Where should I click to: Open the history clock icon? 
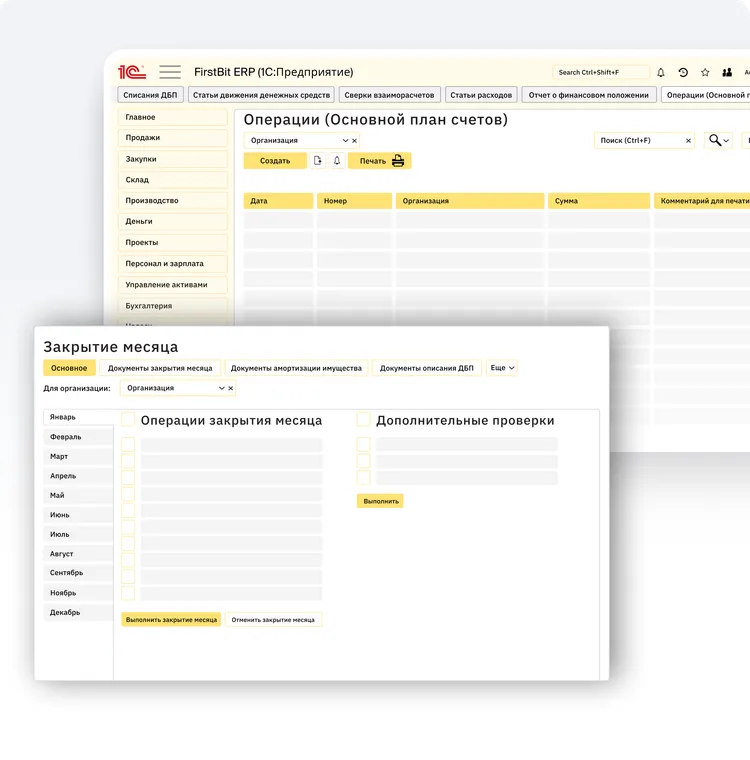pos(683,73)
